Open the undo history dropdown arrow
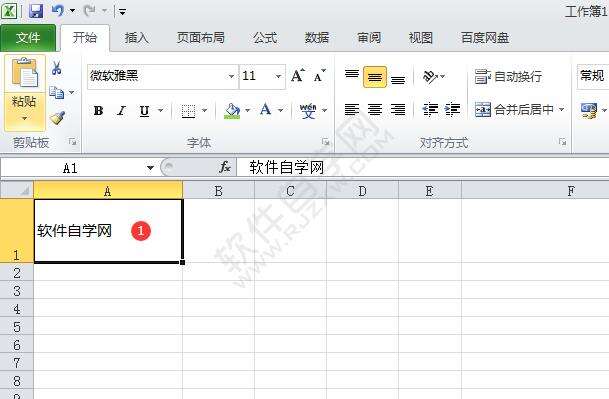The width and height of the screenshot is (609, 399). pos(72,11)
